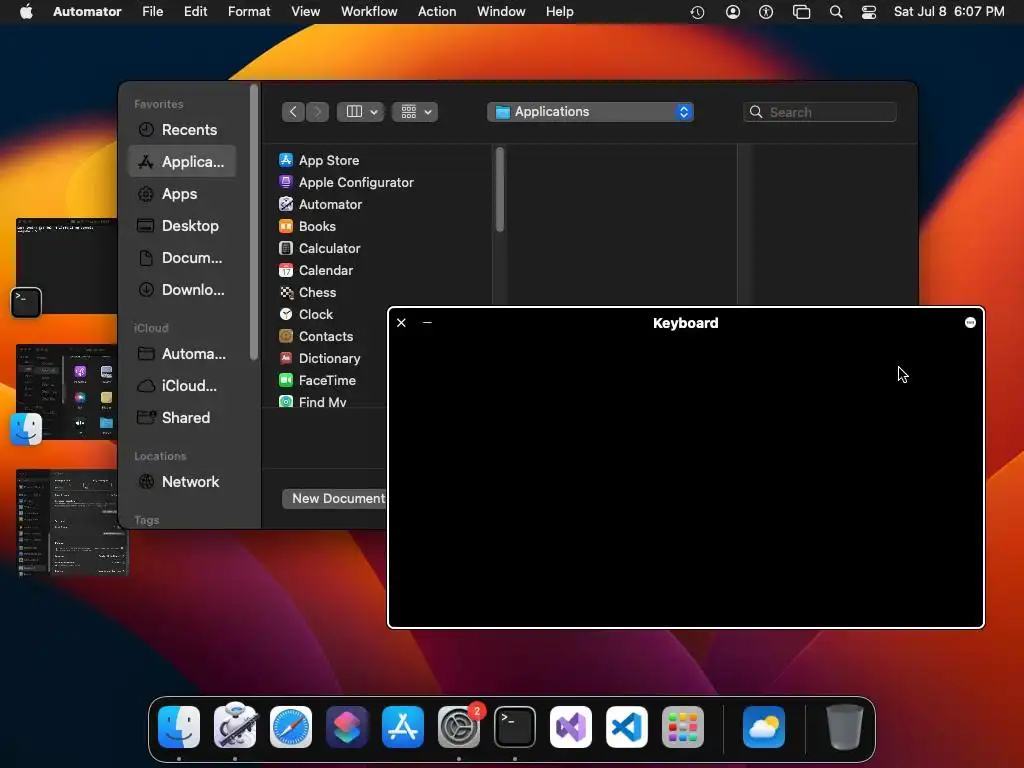Launch Safari from the Dock
Image resolution: width=1024 pixels, height=768 pixels.
291,727
